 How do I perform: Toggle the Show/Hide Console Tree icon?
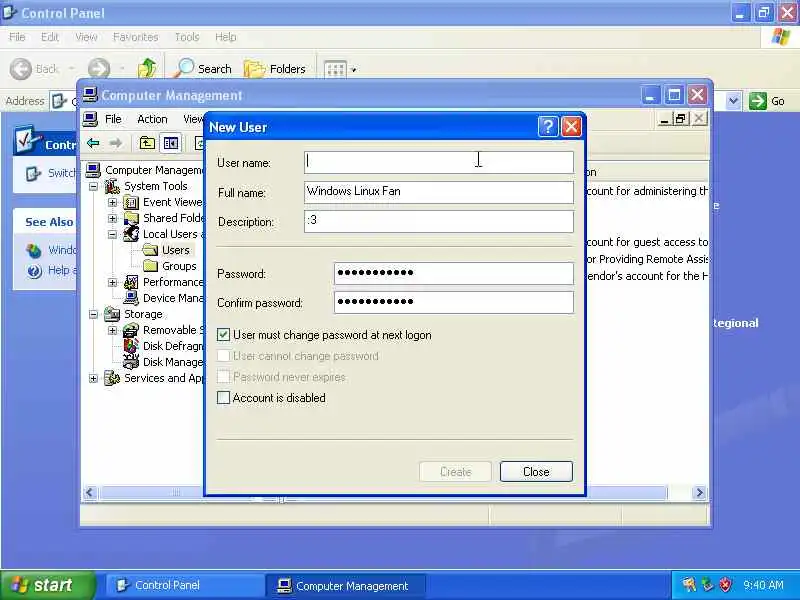pyautogui.click(x=171, y=143)
